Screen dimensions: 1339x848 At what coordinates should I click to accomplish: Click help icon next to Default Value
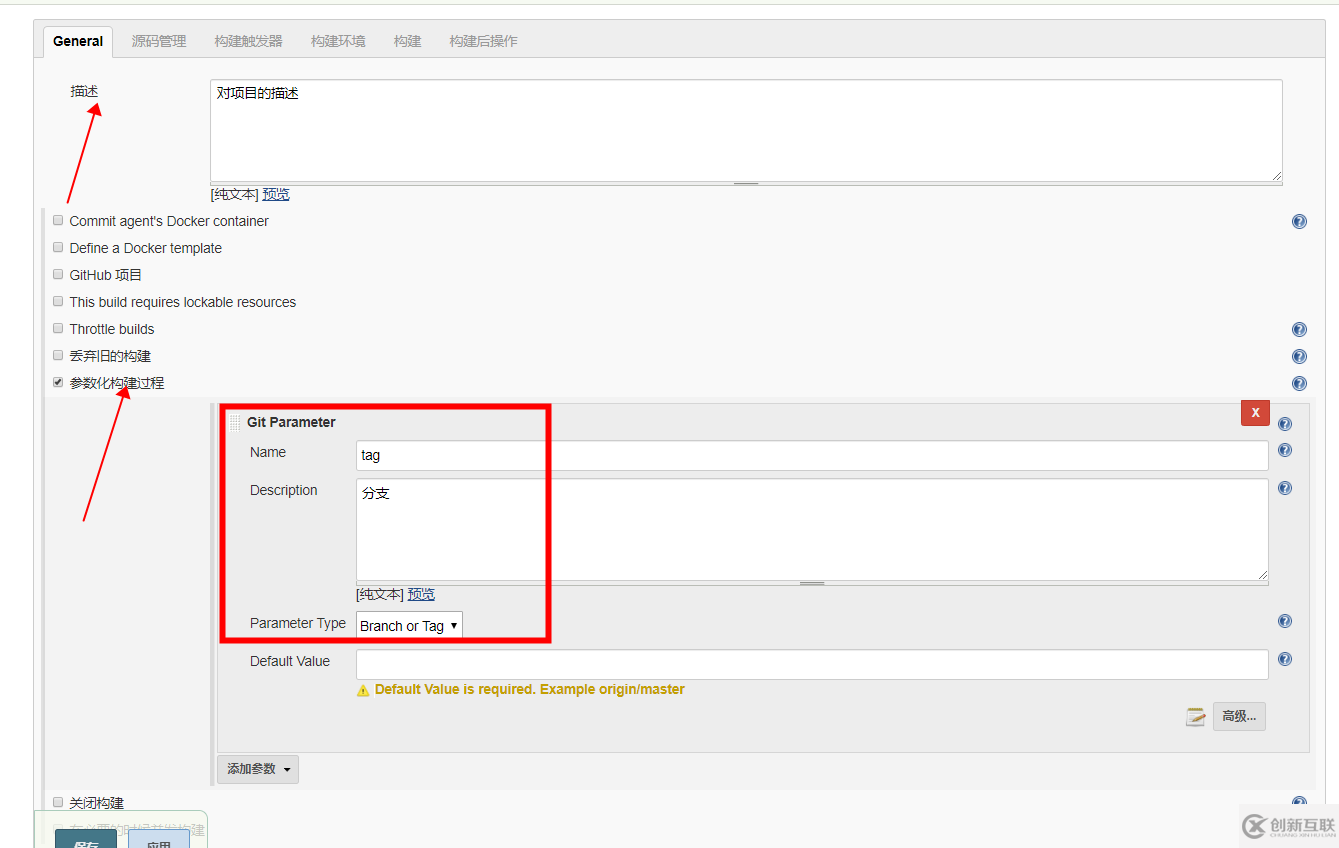(1284, 658)
